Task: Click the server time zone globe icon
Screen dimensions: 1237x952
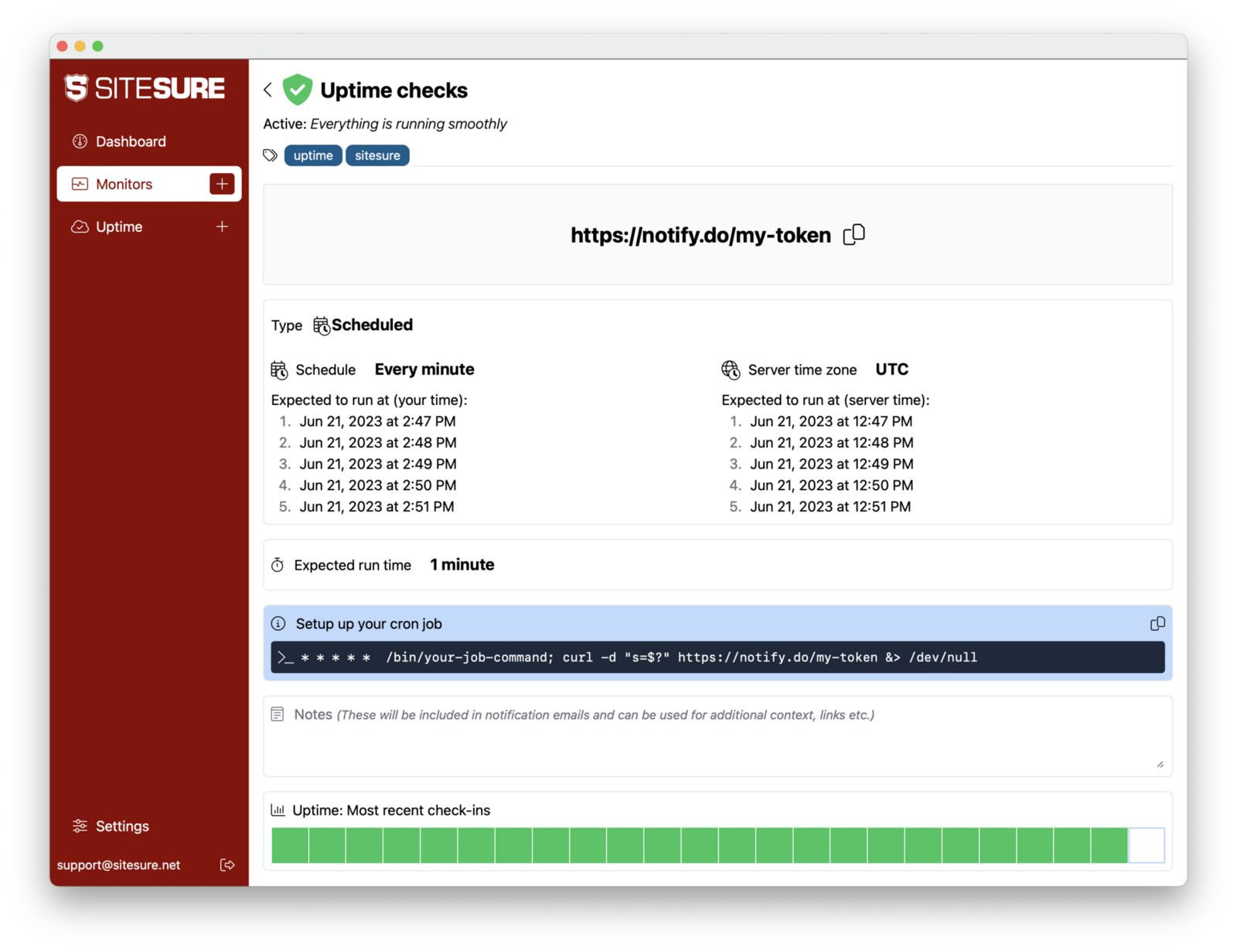Action: click(731, 370)
